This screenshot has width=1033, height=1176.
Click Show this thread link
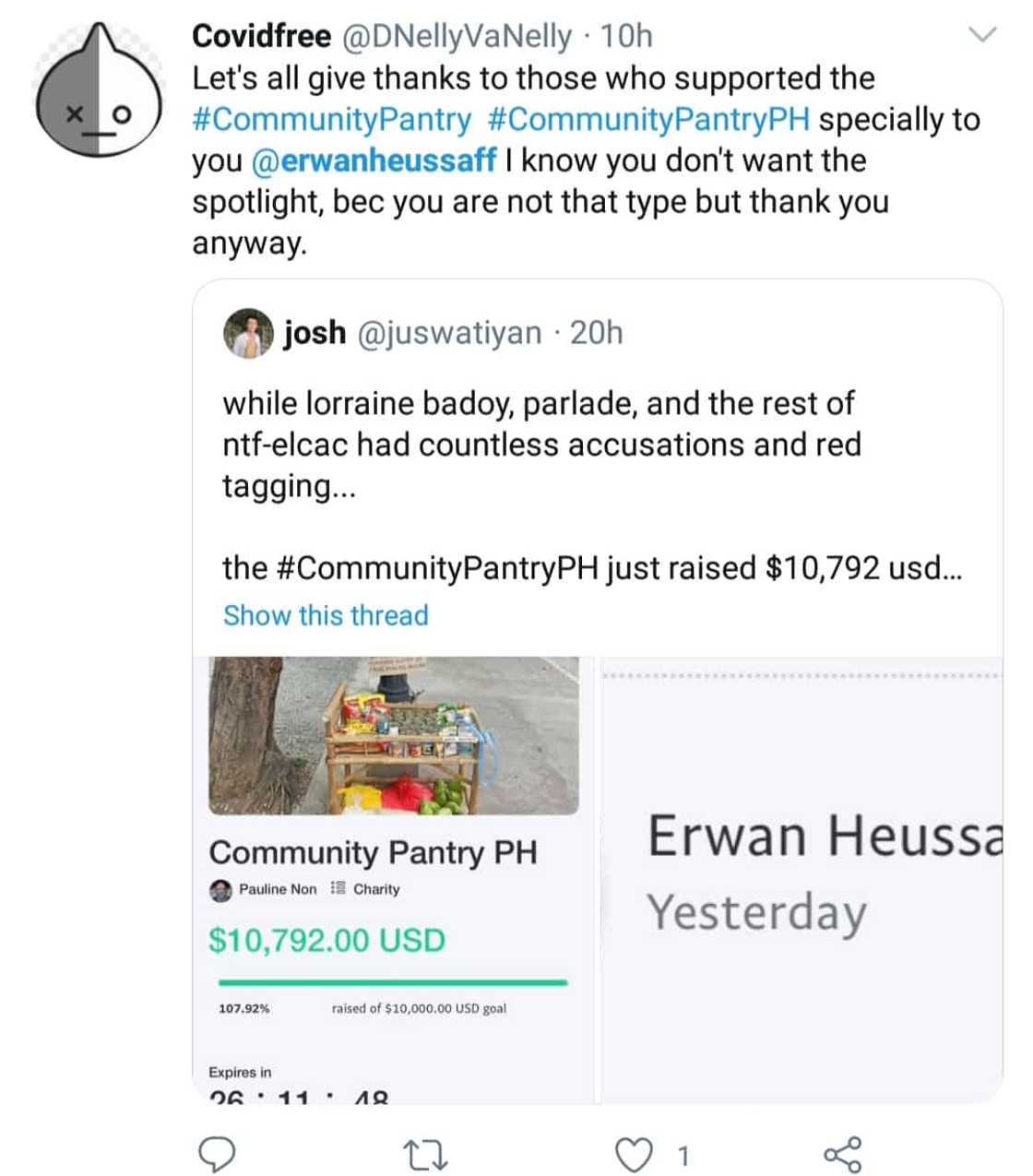point(326,615)
